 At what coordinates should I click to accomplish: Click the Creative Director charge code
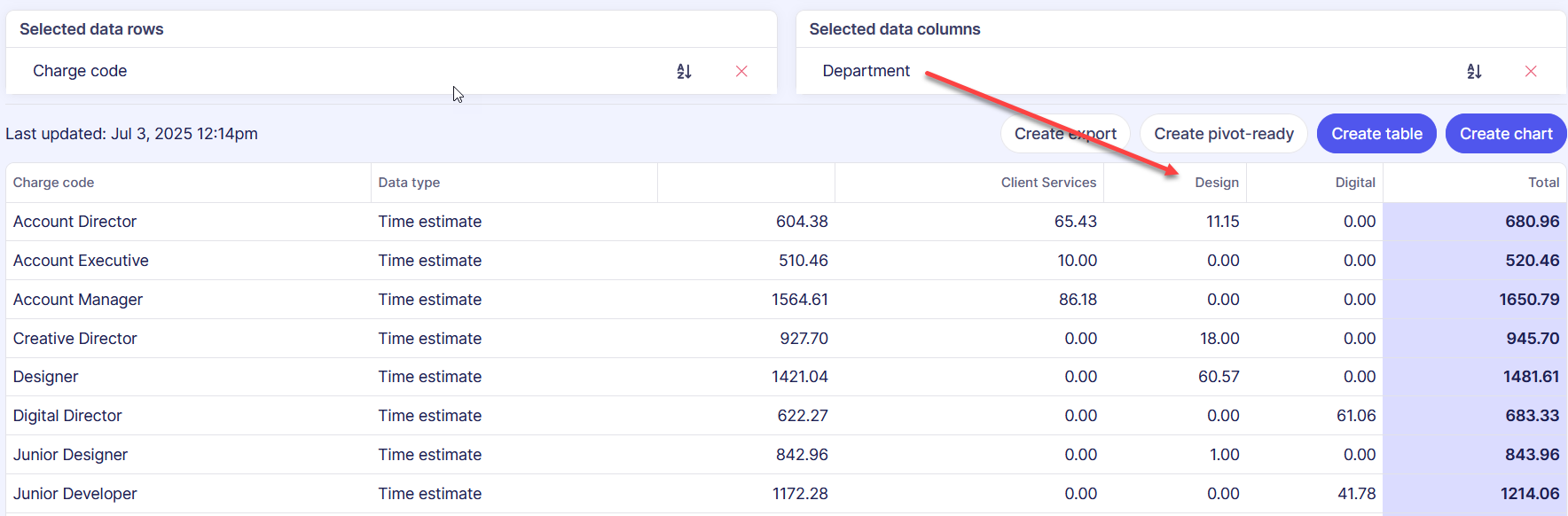(x=75, y=339)
